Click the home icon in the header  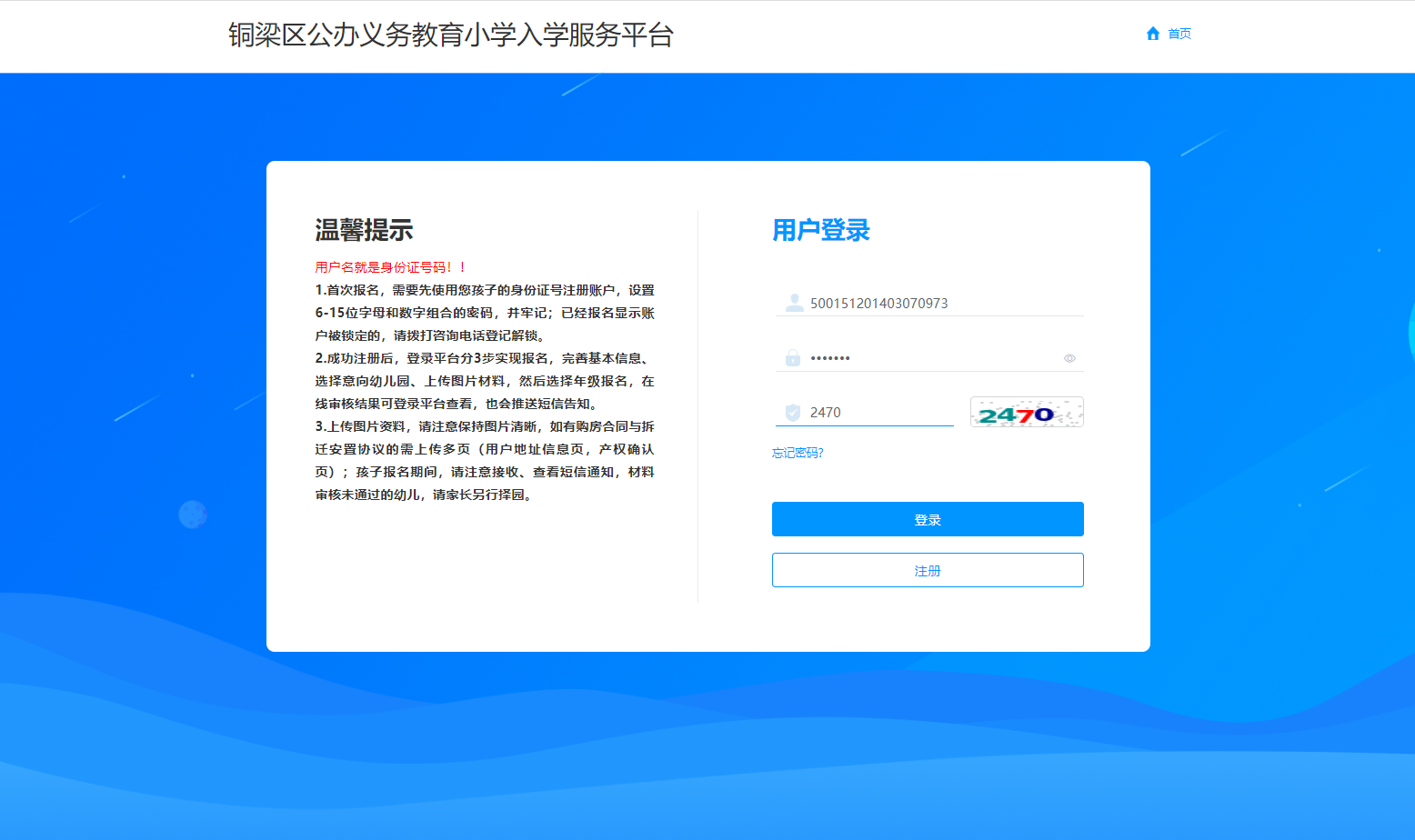[x=1153, y=34]
